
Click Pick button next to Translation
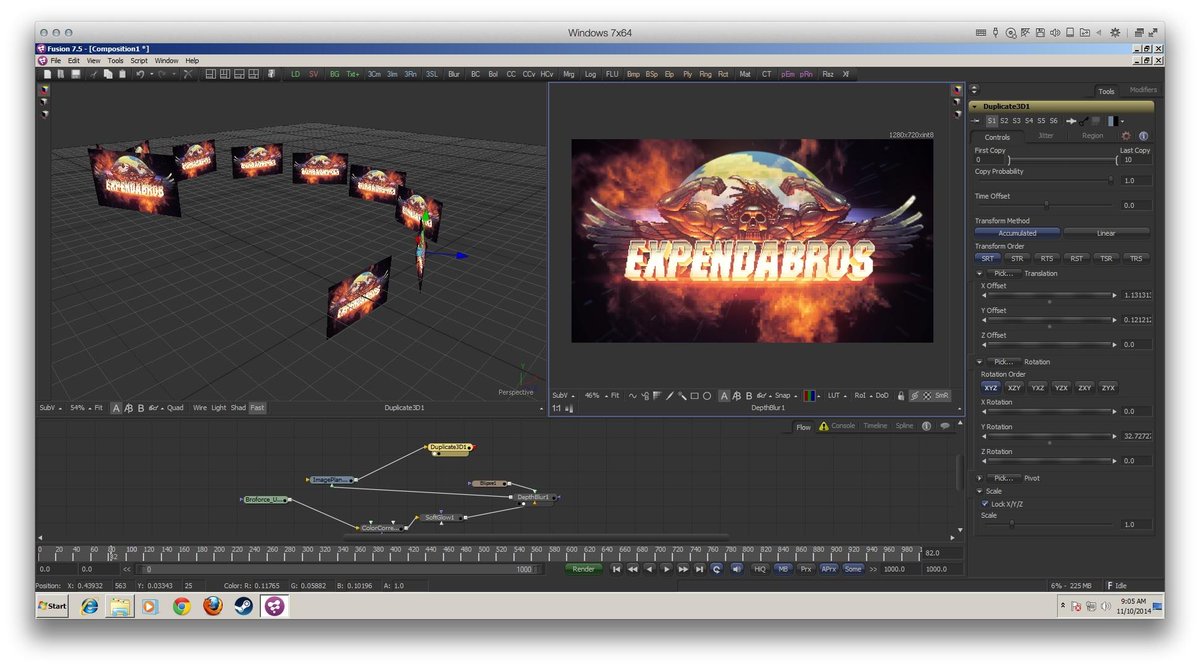click(x=1003, y=273)
